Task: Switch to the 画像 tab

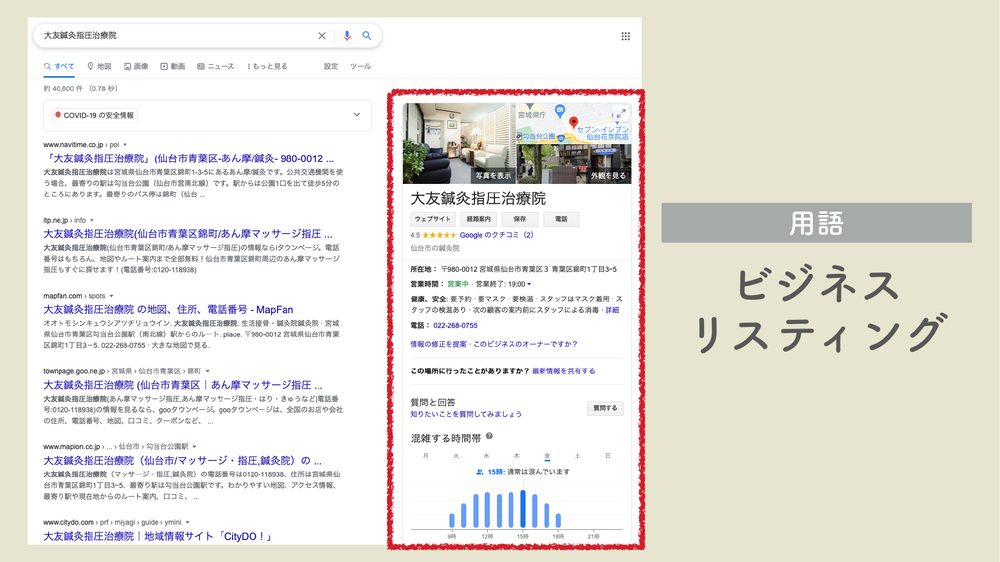Action: coord(136,66)
